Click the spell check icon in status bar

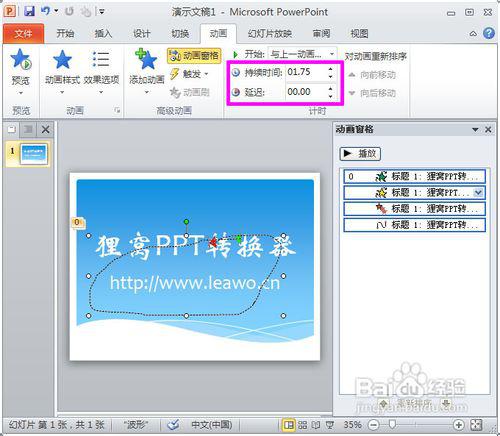click(x=173, y=424)
